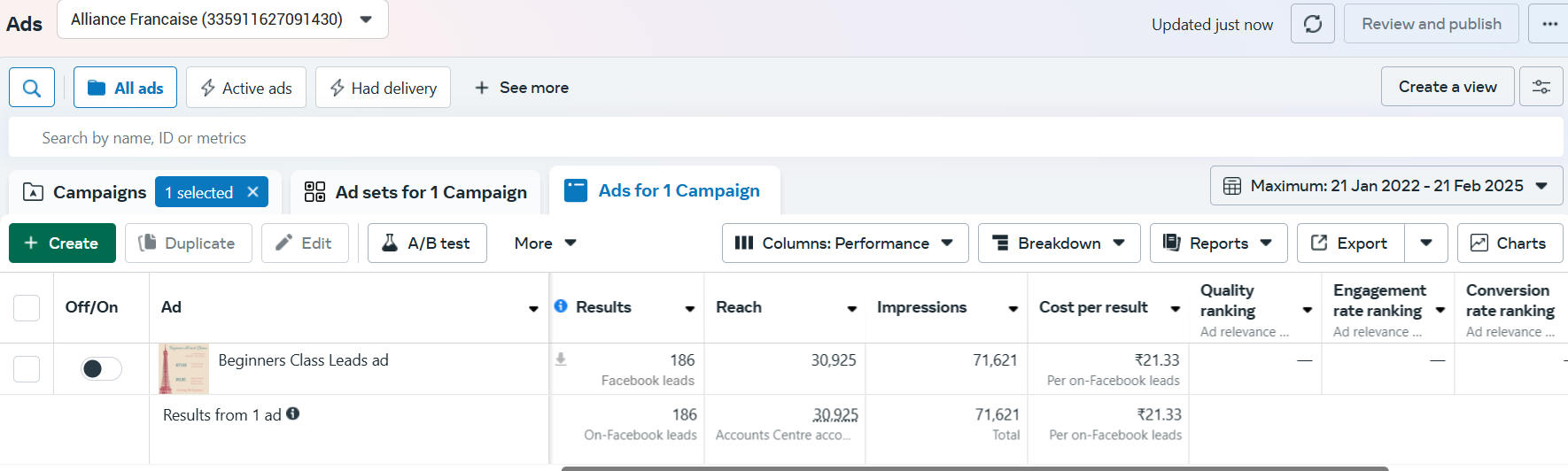Image resolution: width=1568 pixels, height=471 pixels.
Task: Click the A/B test button
Action: [x=427, y=243]
